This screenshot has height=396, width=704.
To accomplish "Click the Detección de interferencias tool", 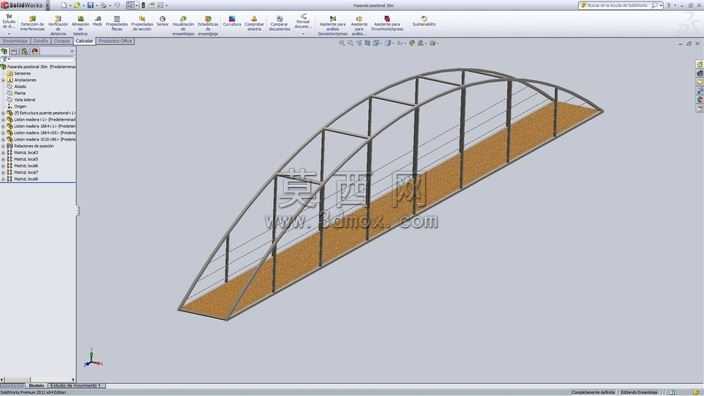I will (x=32, y=23).
